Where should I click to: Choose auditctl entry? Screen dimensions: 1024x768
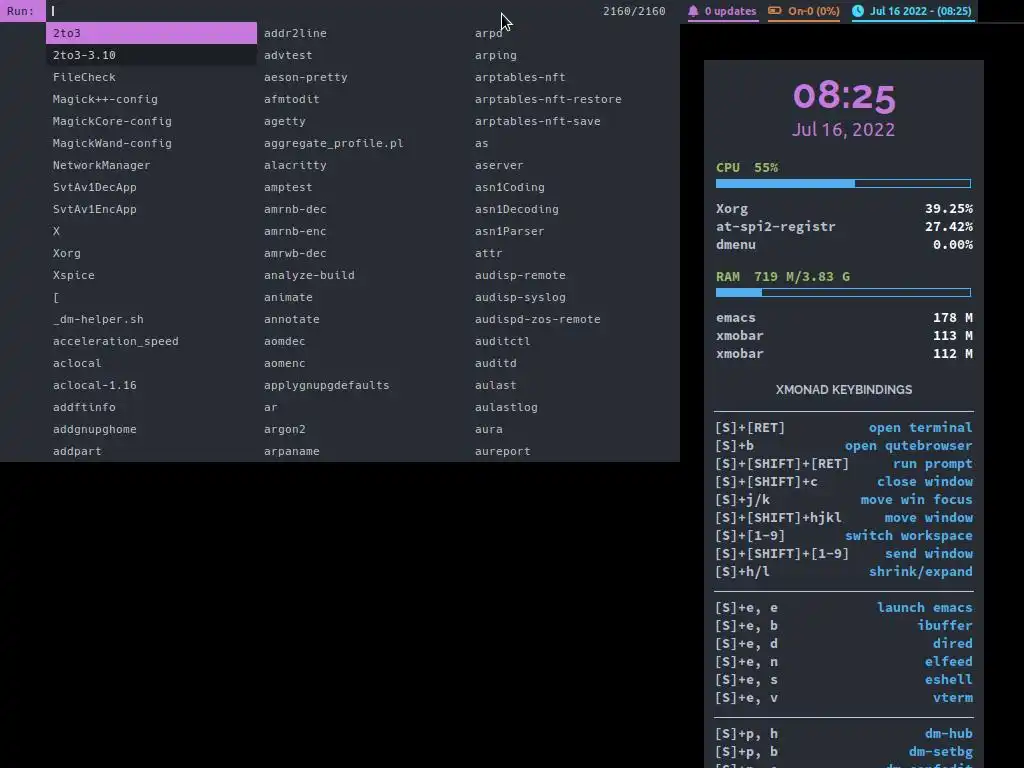point(502,341)
